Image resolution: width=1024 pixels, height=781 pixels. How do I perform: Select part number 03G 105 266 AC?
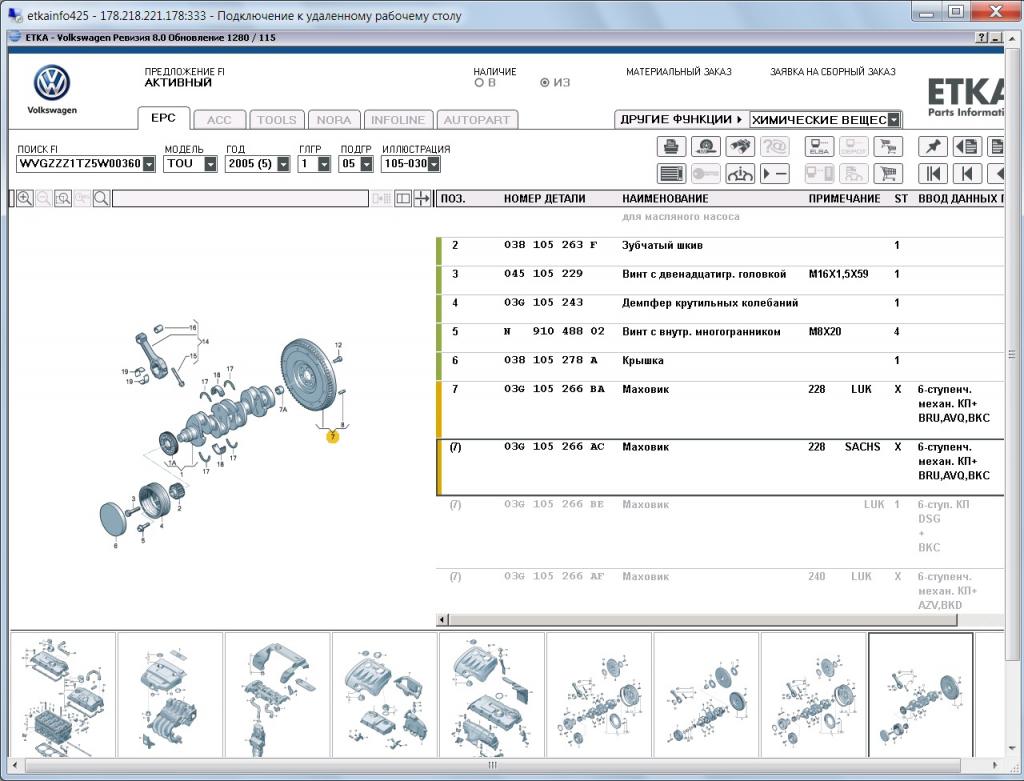pyautogui.click(x=554, y=447)
